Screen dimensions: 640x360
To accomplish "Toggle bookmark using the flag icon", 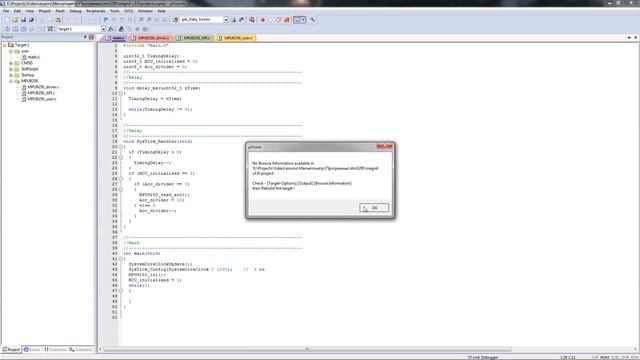I will pyautogui.click(x=106, y=20).
